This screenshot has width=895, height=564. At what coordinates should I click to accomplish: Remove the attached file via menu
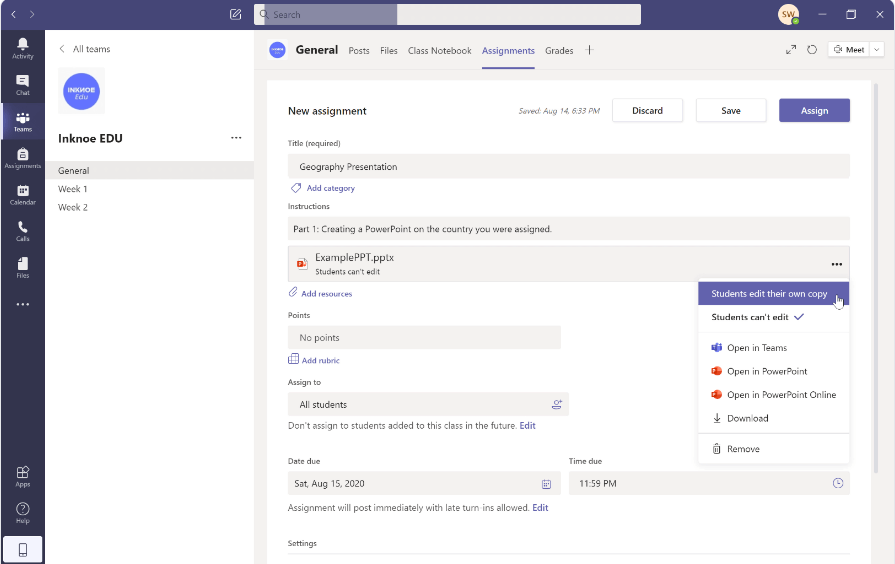(743, 449)
